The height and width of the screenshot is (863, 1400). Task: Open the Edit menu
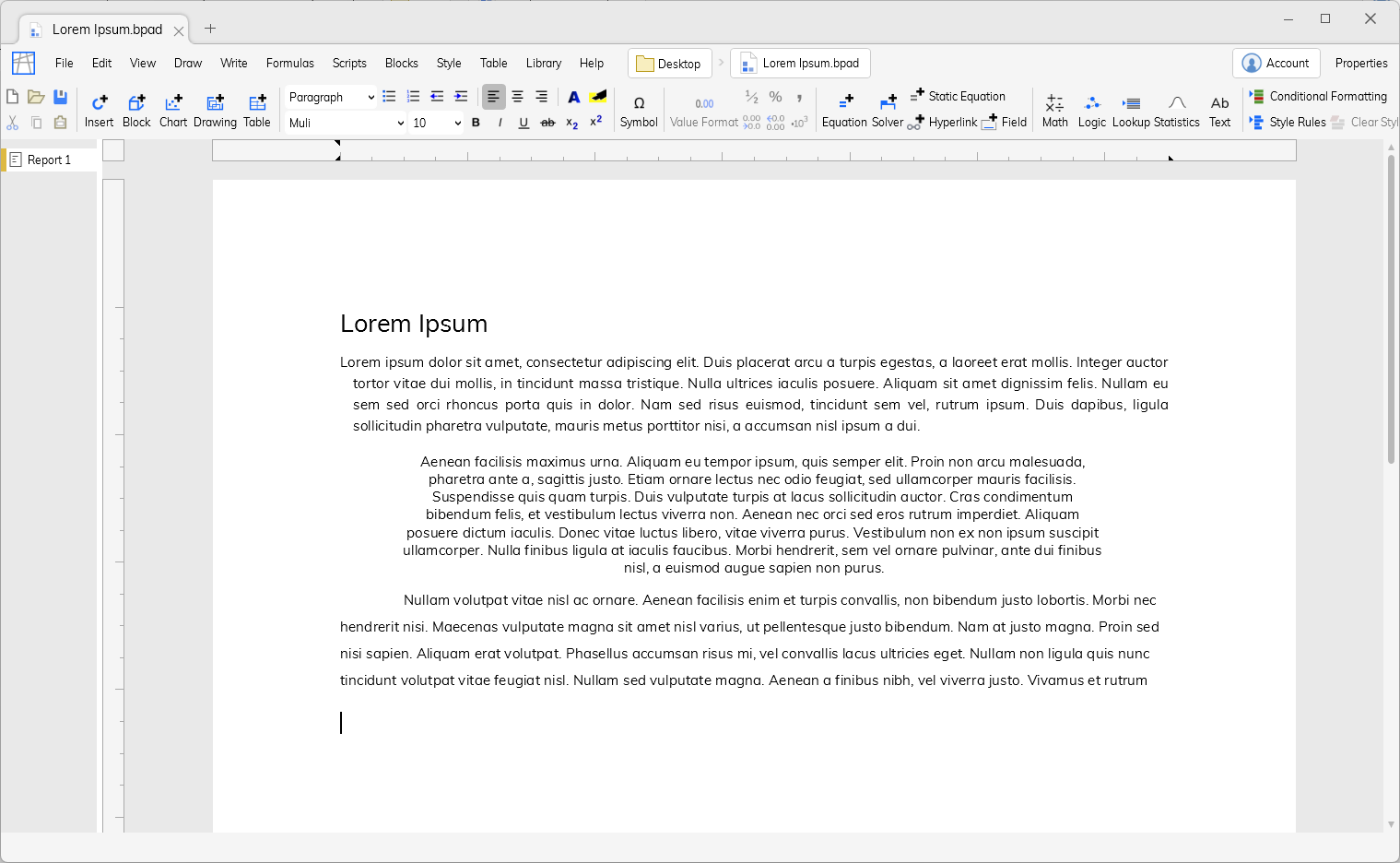(x=102, y=63)
